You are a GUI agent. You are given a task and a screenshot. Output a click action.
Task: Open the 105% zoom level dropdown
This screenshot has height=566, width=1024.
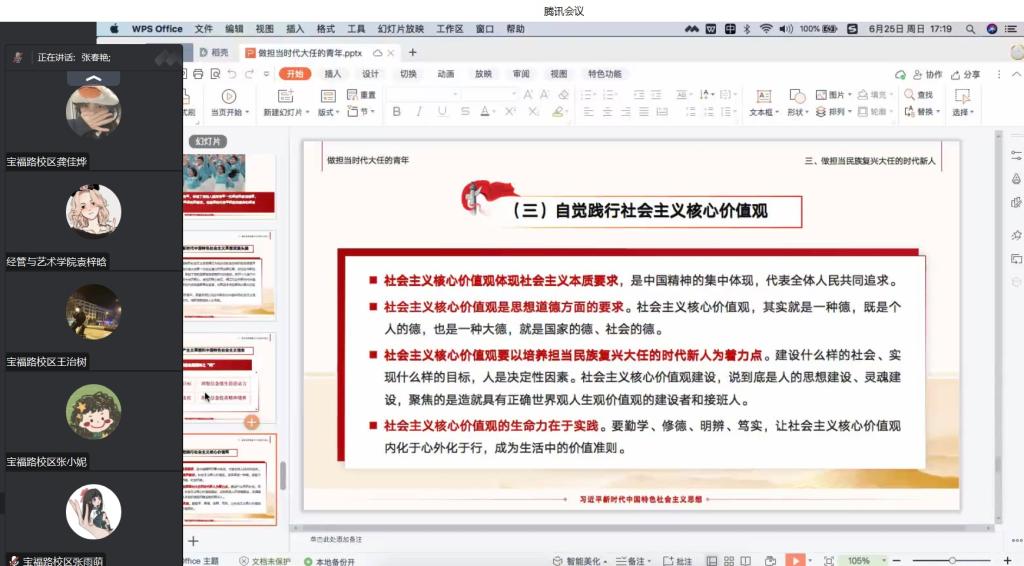click(x=861, y=561)
